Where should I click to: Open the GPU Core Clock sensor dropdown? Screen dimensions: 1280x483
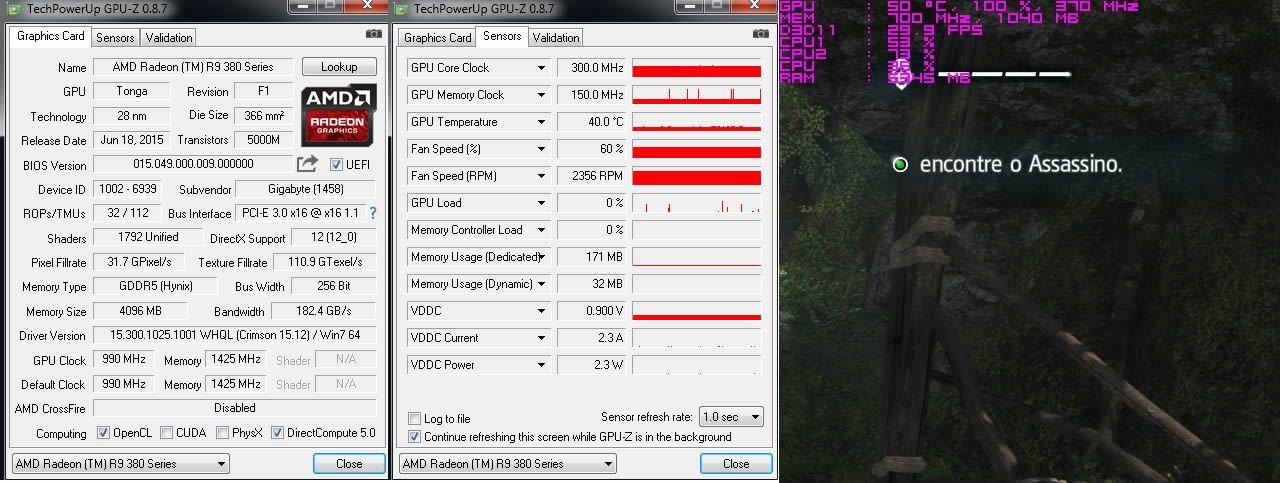click(541, 68)
